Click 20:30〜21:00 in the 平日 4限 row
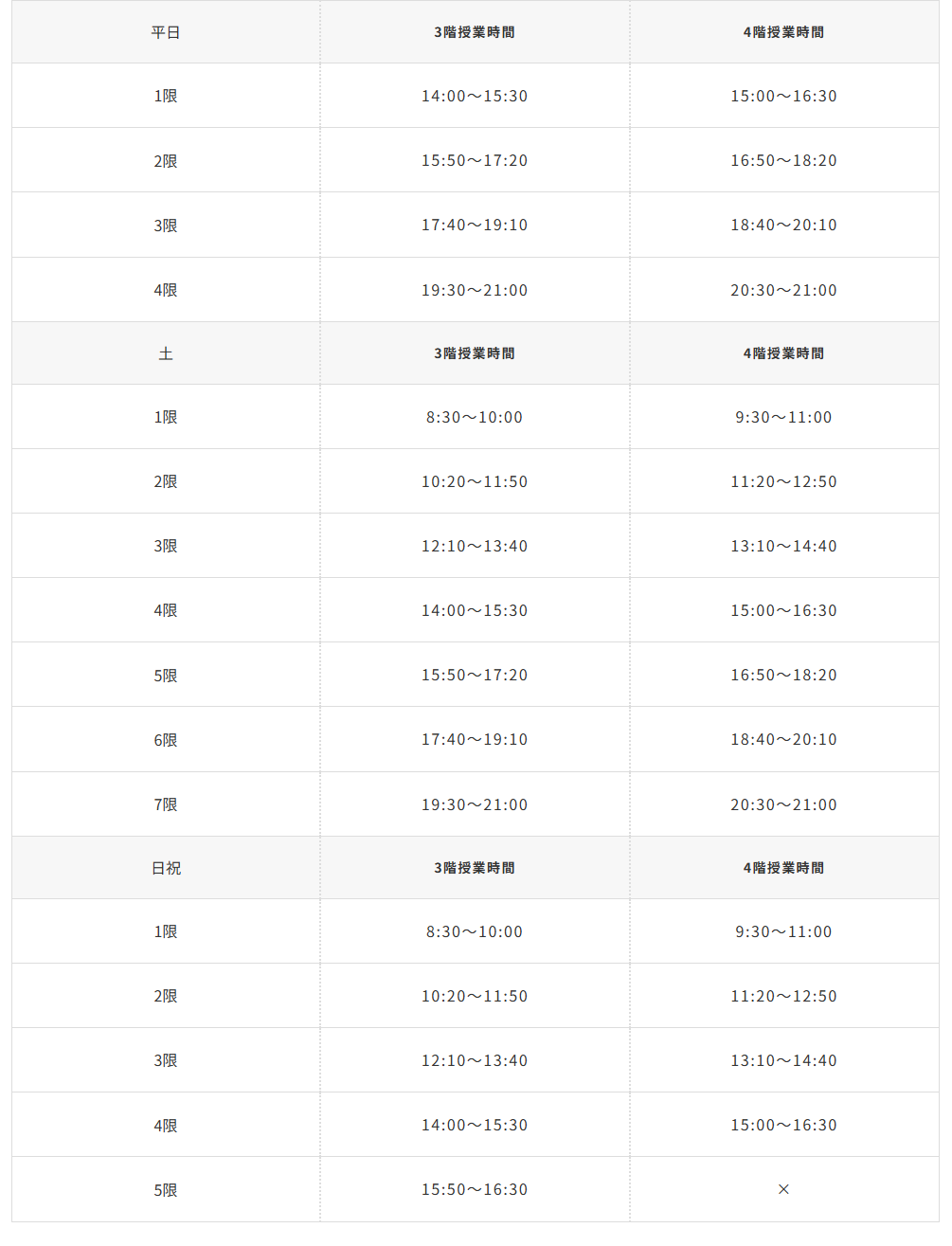Image resolution: width=952 pixels, height=1246 pixels. click(x=783, y=290)
